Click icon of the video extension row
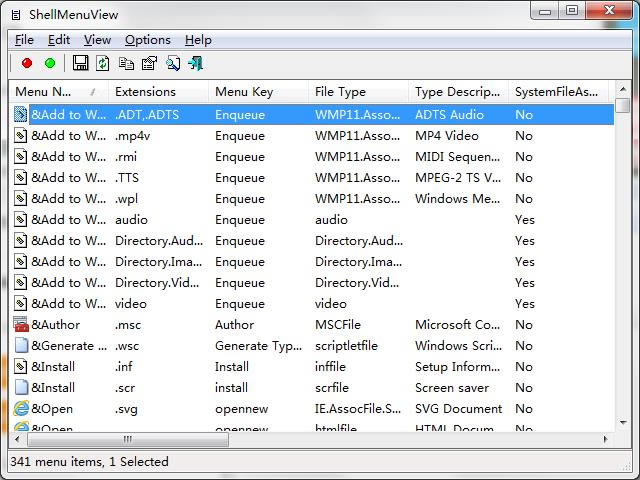 (x=20, y=304)
